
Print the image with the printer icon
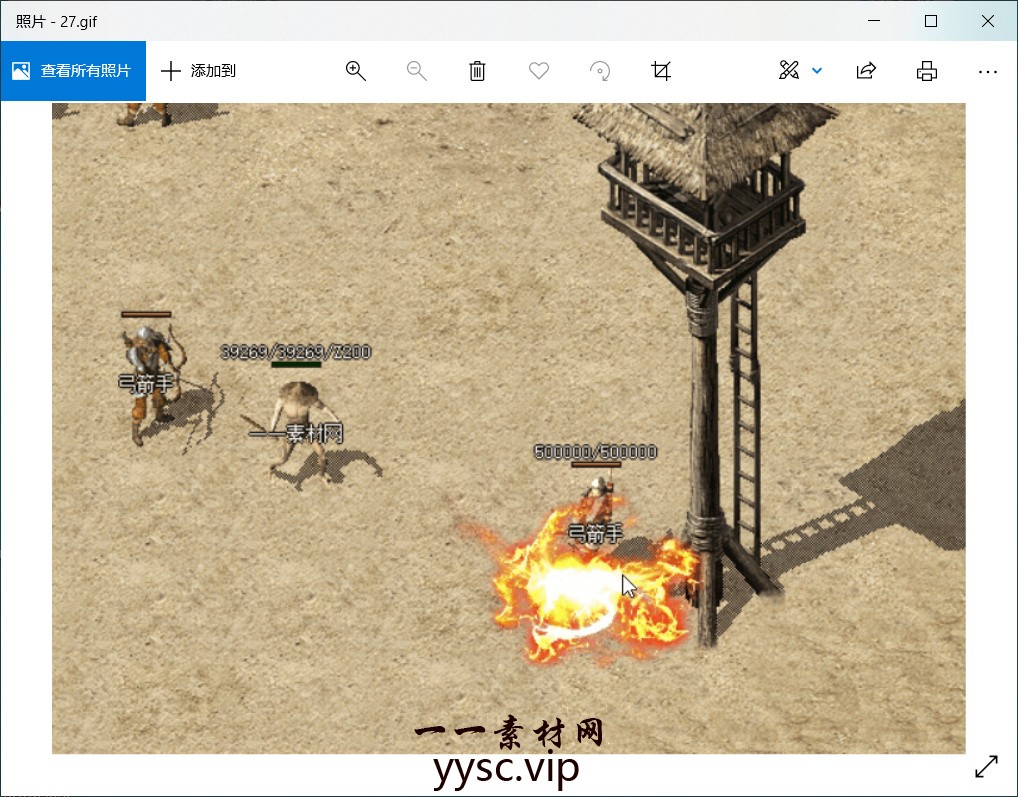(x=926, y=71)
